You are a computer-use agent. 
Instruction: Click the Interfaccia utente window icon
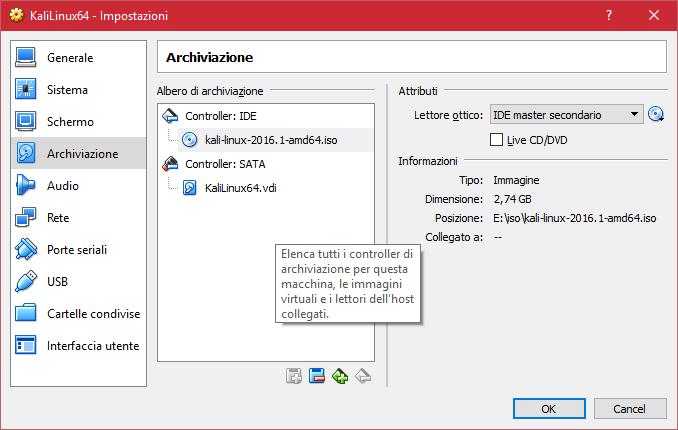[26, 345]
